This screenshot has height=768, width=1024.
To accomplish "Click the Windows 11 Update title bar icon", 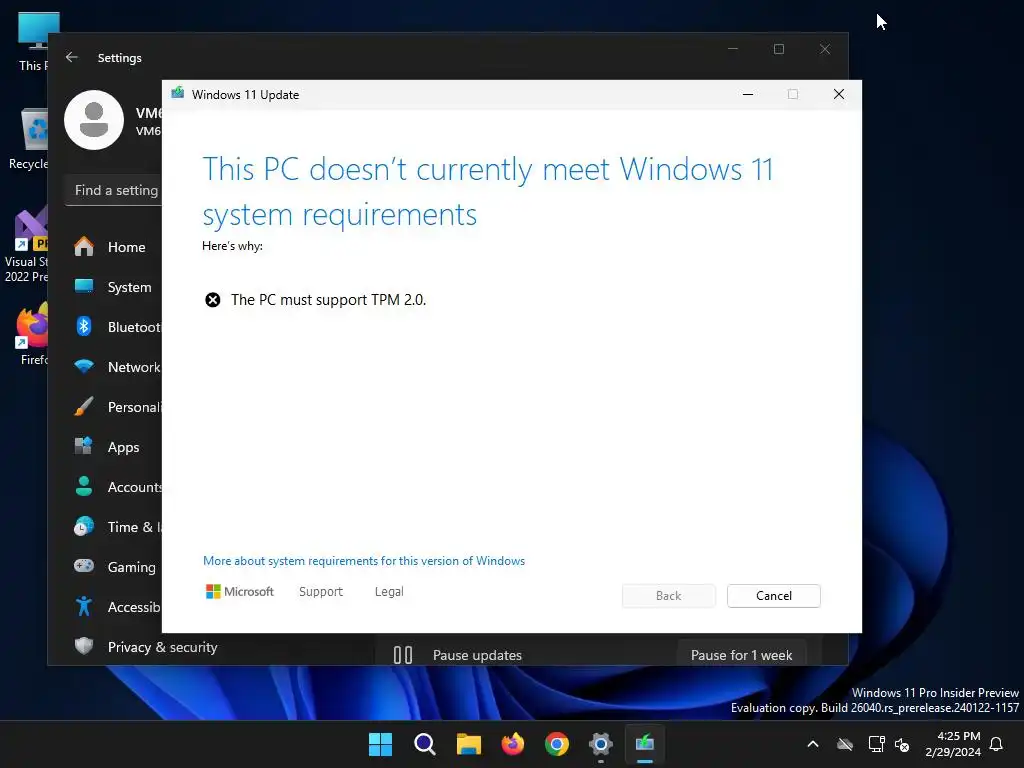I will coord(178,93).
